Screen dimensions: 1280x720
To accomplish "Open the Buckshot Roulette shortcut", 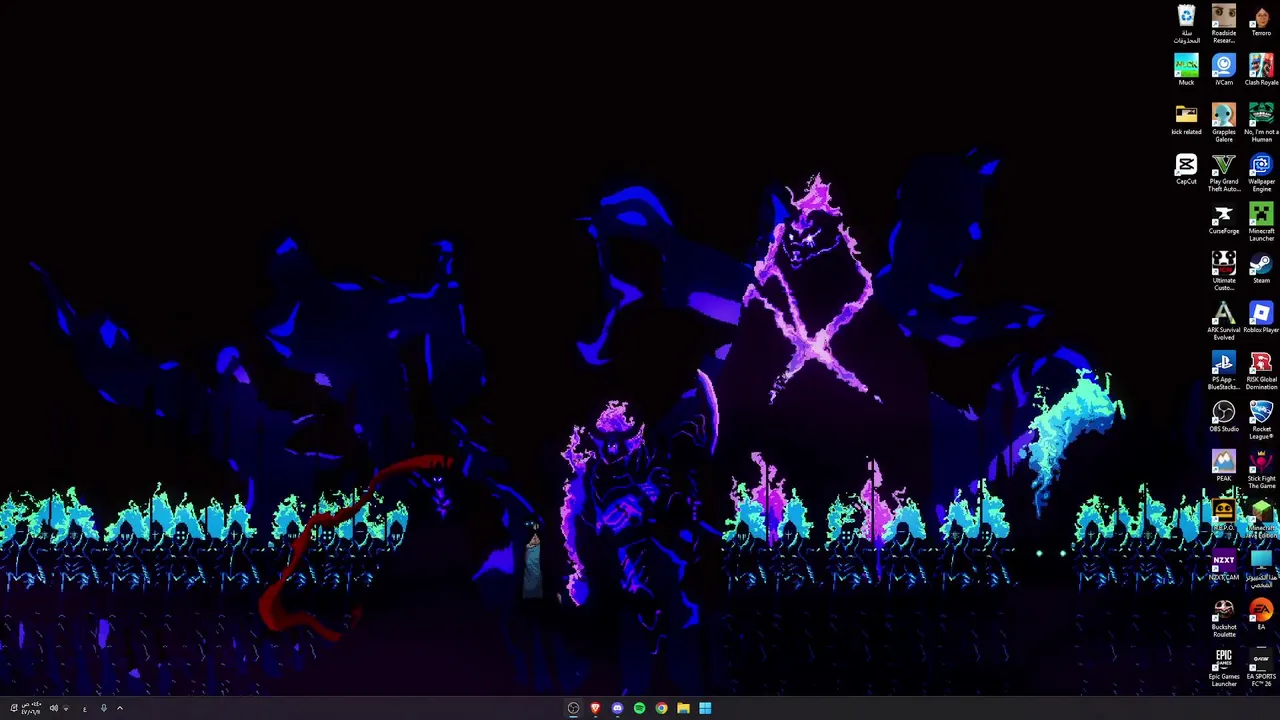I will (1224, 617).
